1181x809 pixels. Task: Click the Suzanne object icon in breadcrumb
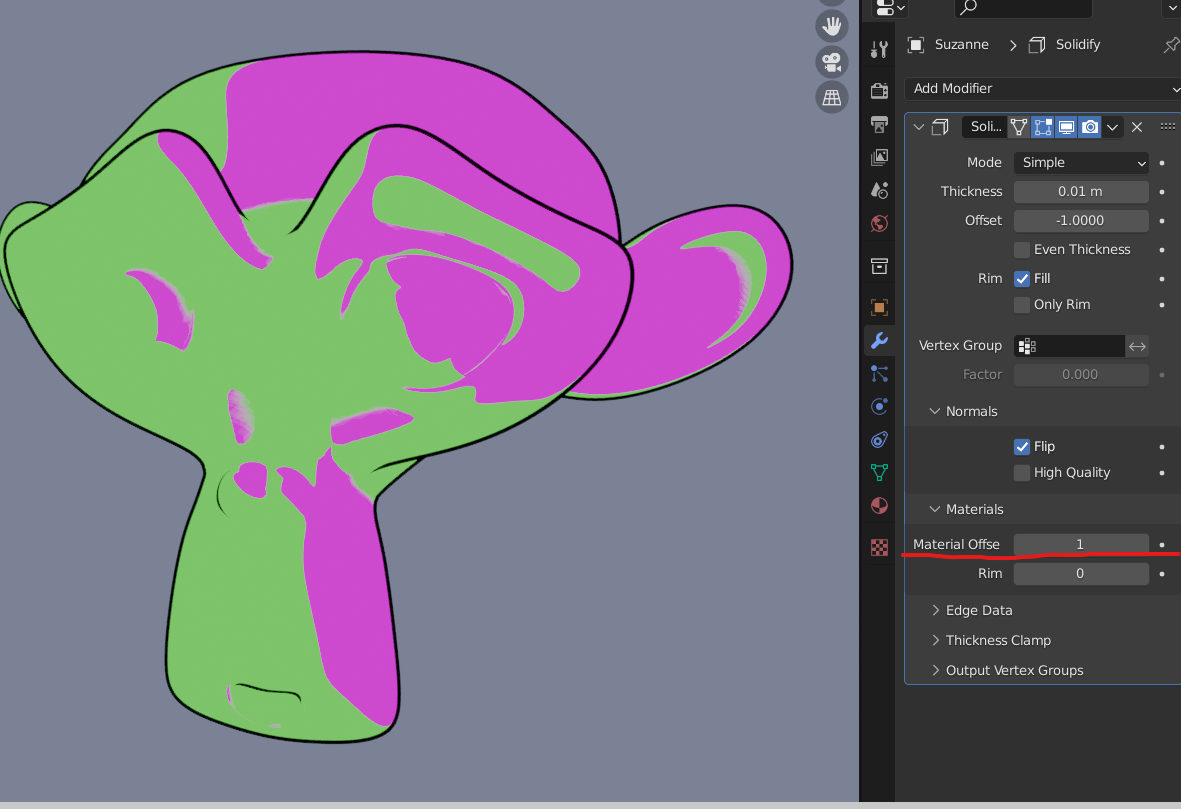click(916, 45)
